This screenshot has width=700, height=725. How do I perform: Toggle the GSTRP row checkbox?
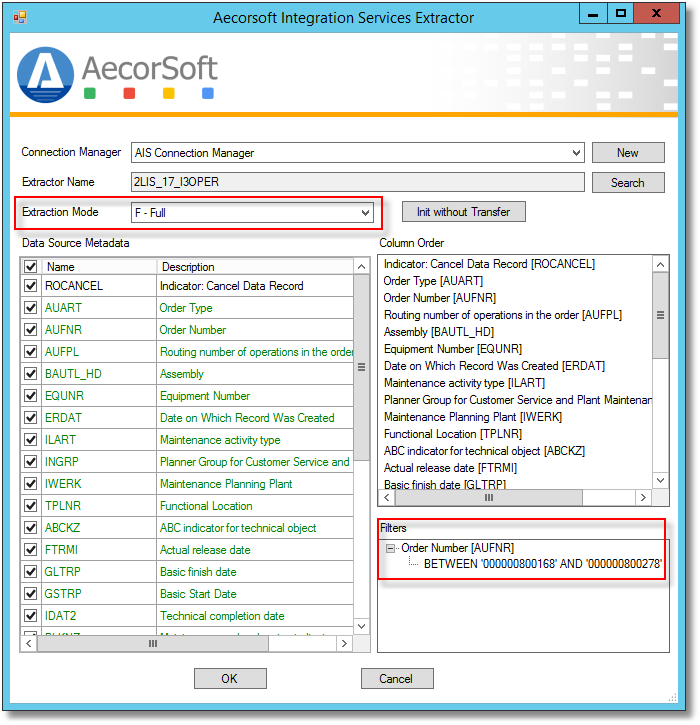pyautogui.click(x=31, y=594)
